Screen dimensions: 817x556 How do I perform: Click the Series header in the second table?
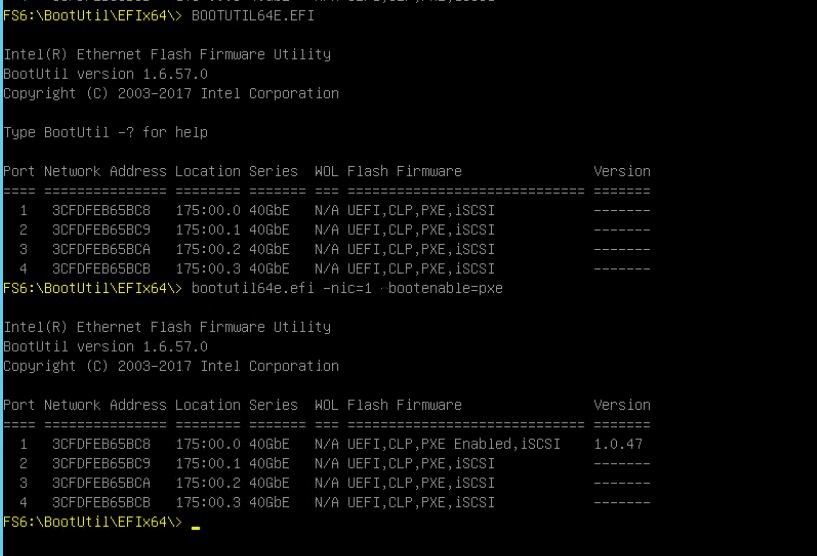pyautogui.click(x=273, y=405)
